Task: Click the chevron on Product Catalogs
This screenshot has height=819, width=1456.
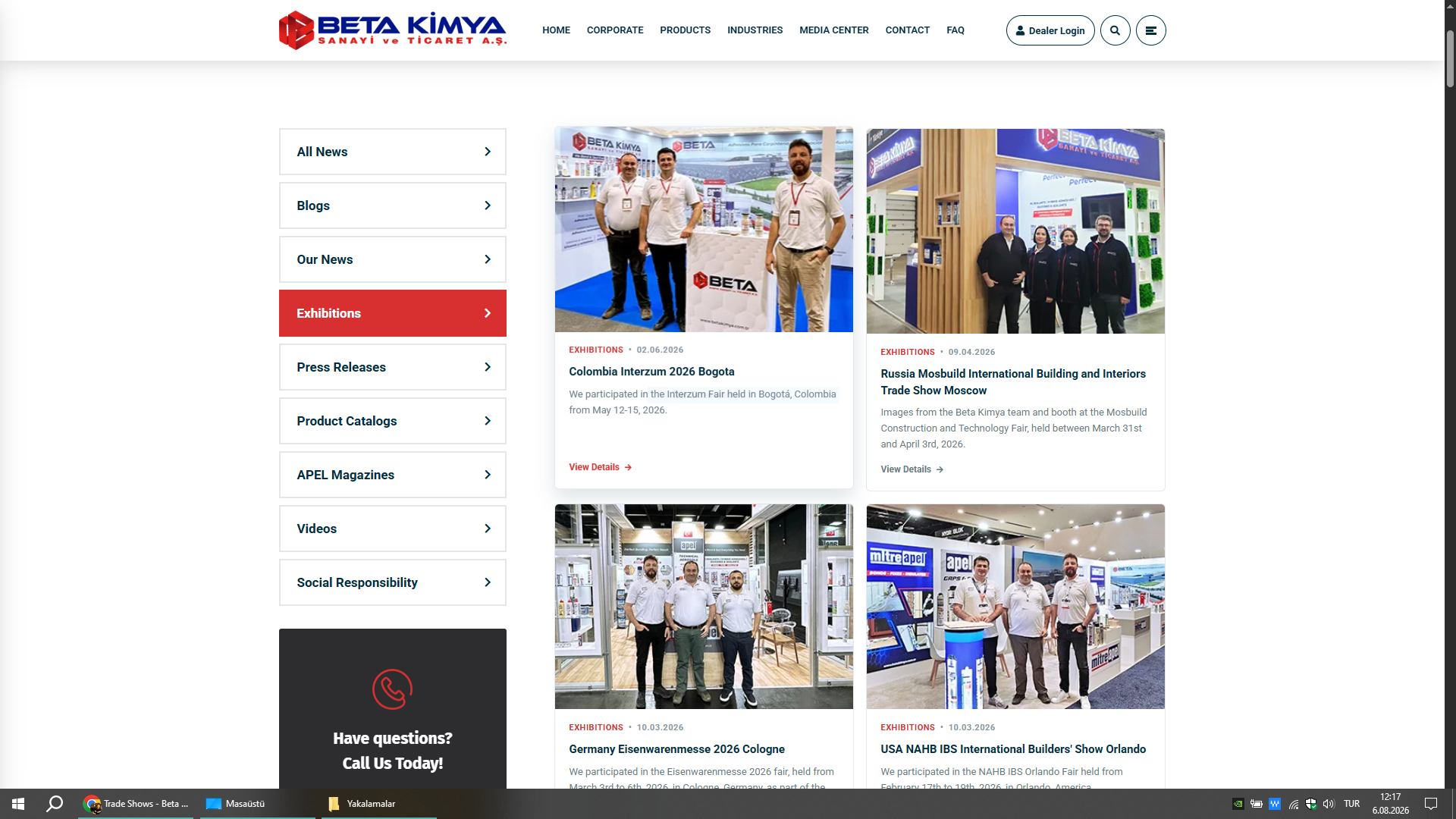Action: [x=488, y=421]
